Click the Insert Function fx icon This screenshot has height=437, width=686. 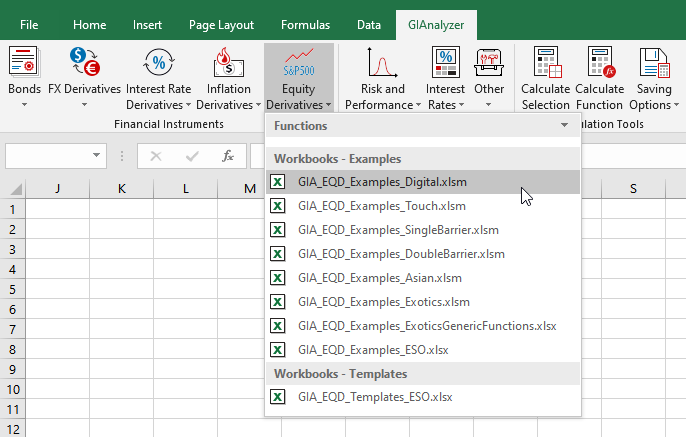pos(228,156)
